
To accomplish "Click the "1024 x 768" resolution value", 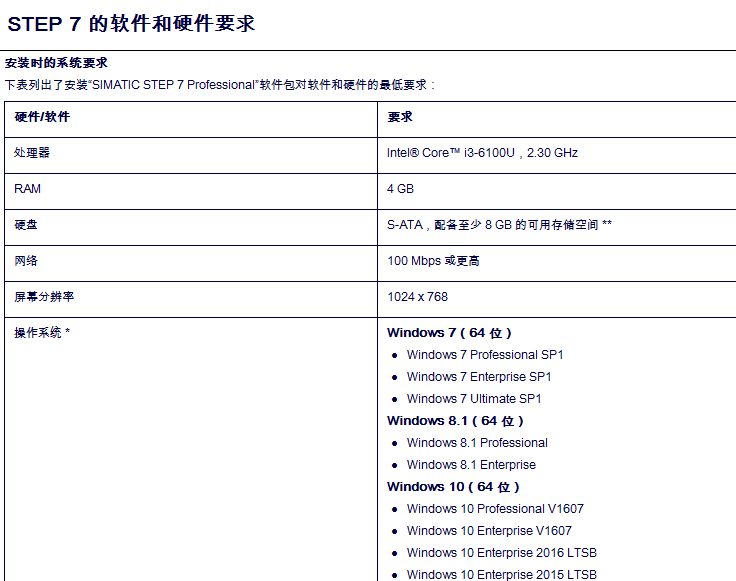I will click(x=417, y=297).
